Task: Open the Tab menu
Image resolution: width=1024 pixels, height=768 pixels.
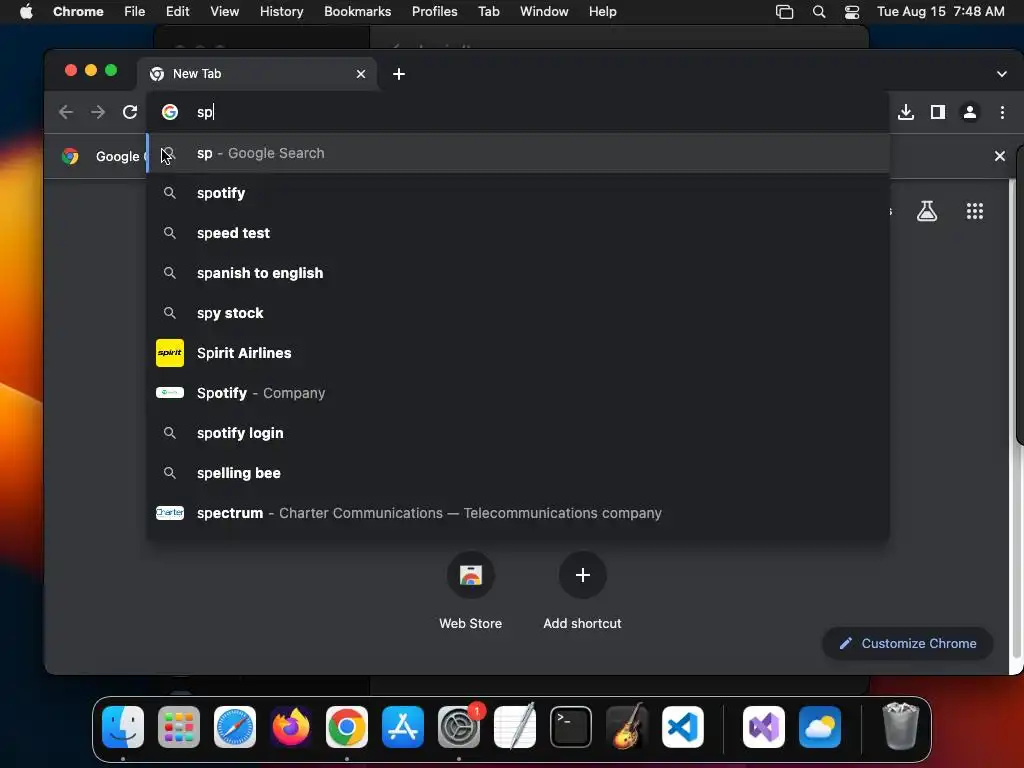Action: (x=488, y=11)
